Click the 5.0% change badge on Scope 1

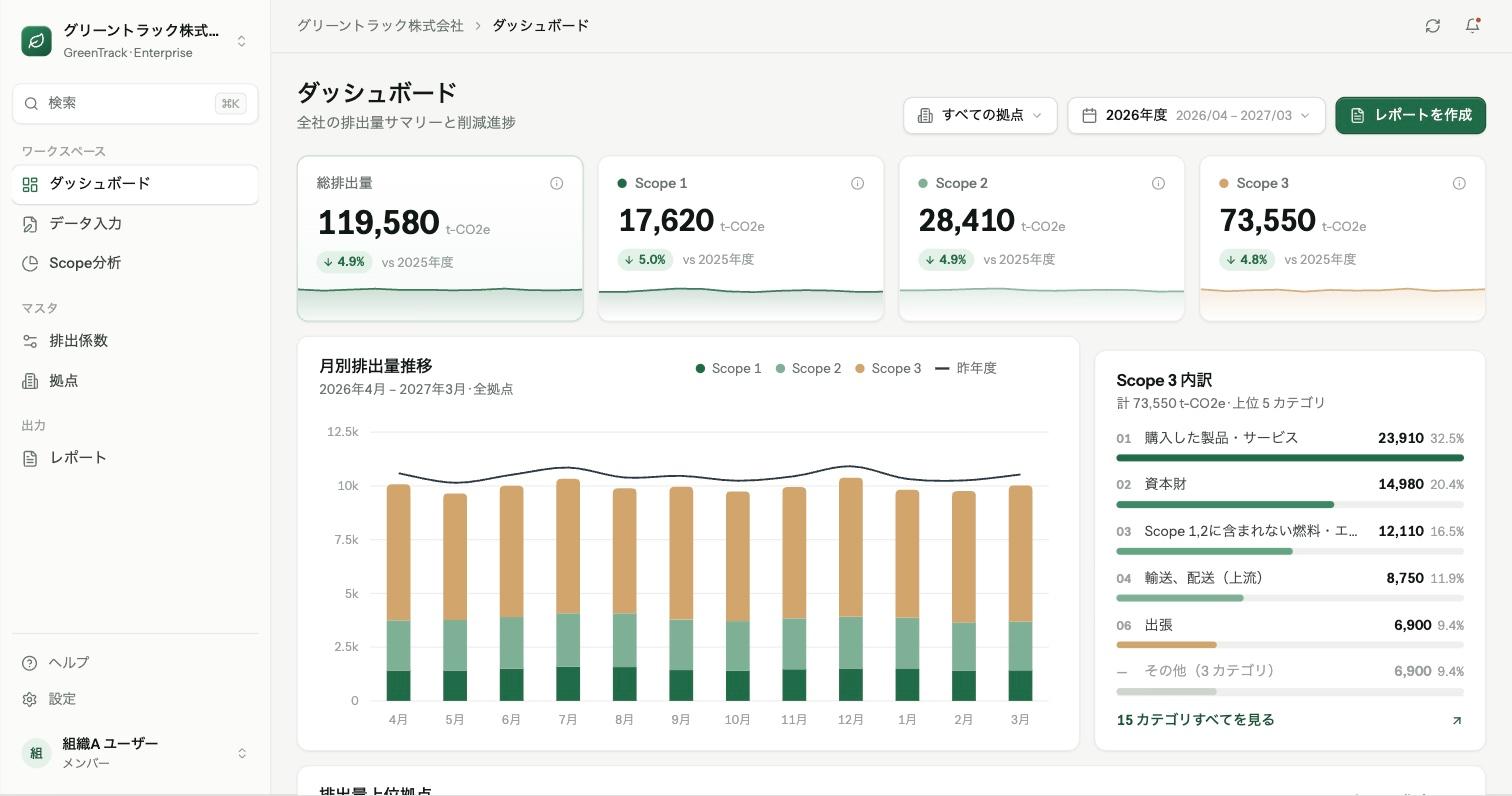click(646, 259)
